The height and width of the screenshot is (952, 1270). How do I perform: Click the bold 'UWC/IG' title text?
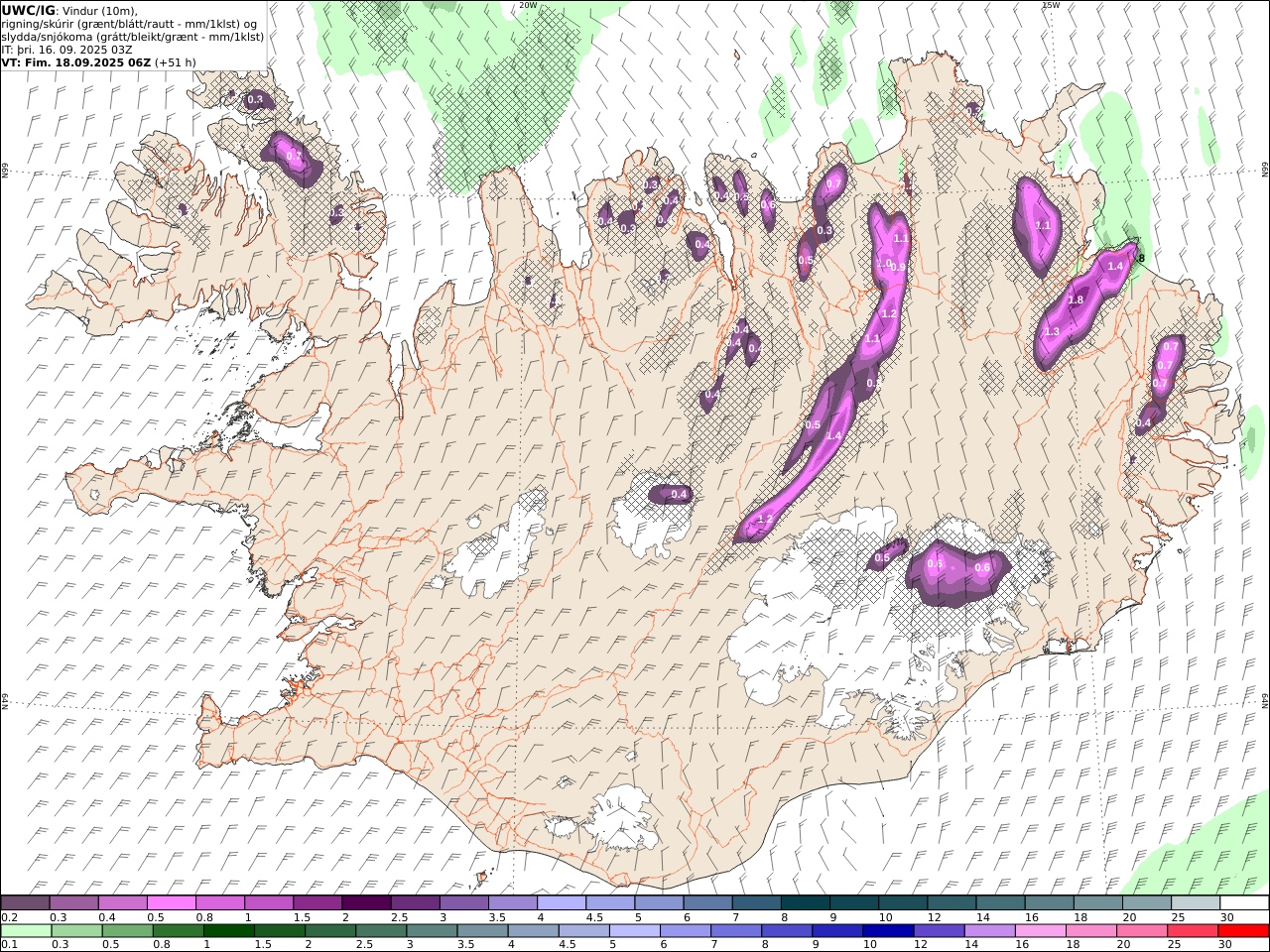point(28,10)
